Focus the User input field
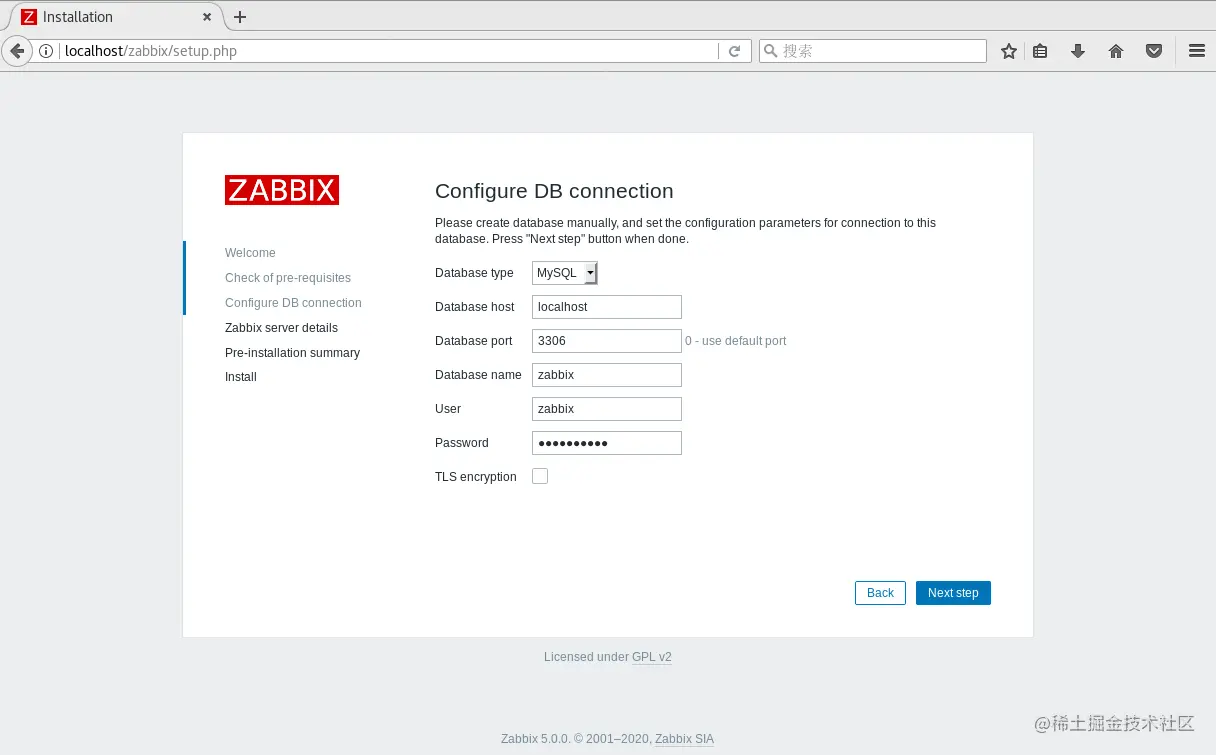Image resolution: width=1216 pixels, height=755 pixels. [607, 409]
